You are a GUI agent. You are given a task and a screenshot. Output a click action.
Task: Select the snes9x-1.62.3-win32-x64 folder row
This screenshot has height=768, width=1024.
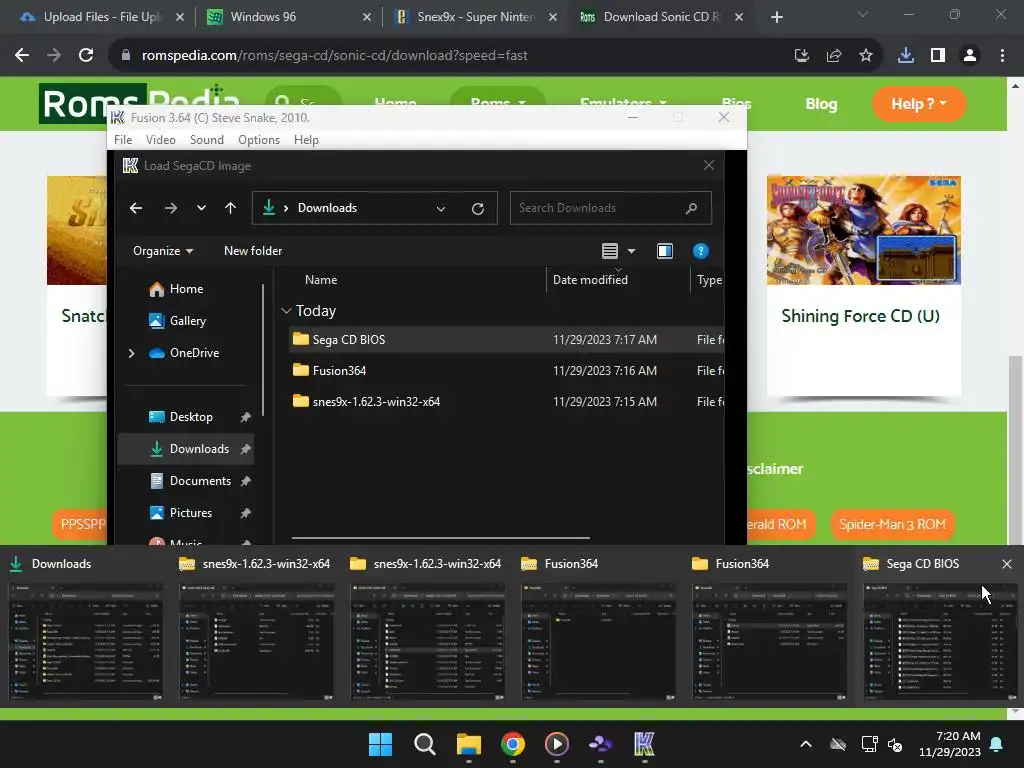pos(506,402)
